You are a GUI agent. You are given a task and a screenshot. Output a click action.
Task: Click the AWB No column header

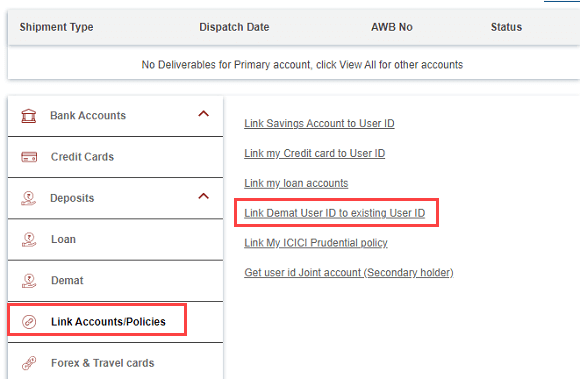coord(392,27)
